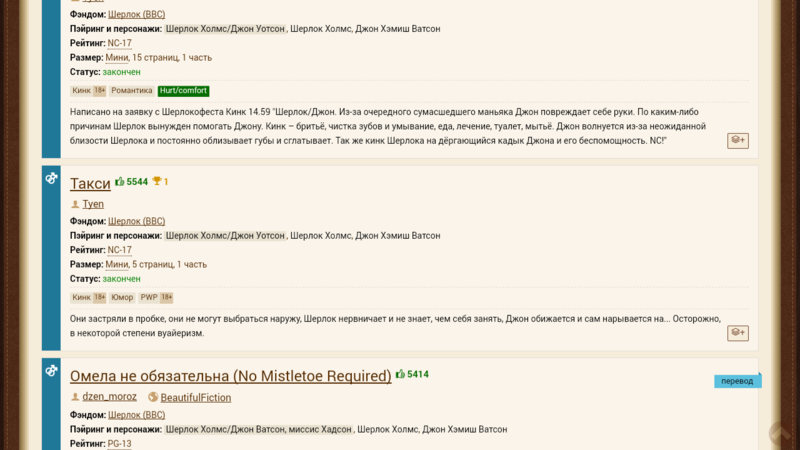This screenshot has width=800, height=450.
Task: Open the story titled Такси
Action: coord(90,184)
